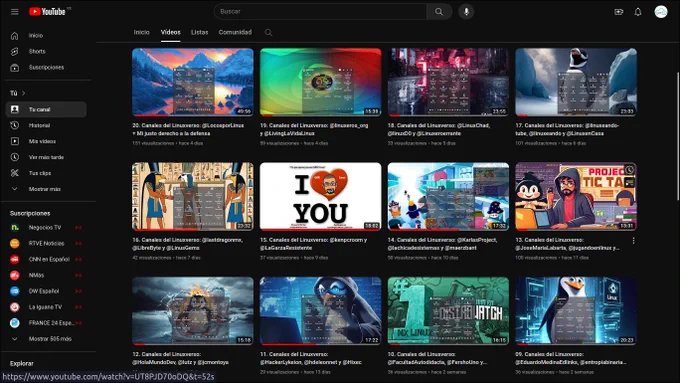
Task: Start voice search with microphone
Action: click(x=466, y=12)
